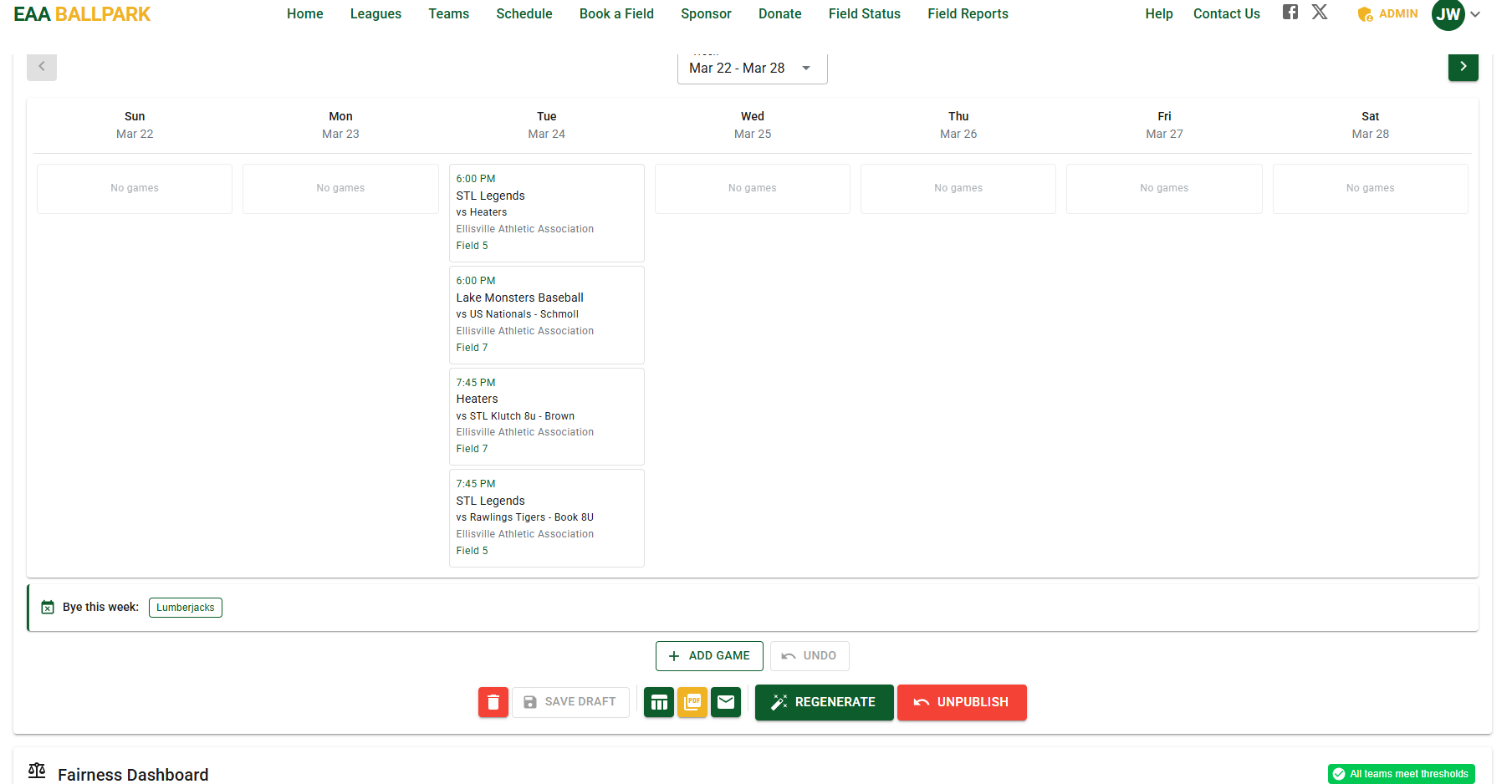Screen dimensions: 1512x784
Task: Export schedule with the PDF icon
Action: 692,702
